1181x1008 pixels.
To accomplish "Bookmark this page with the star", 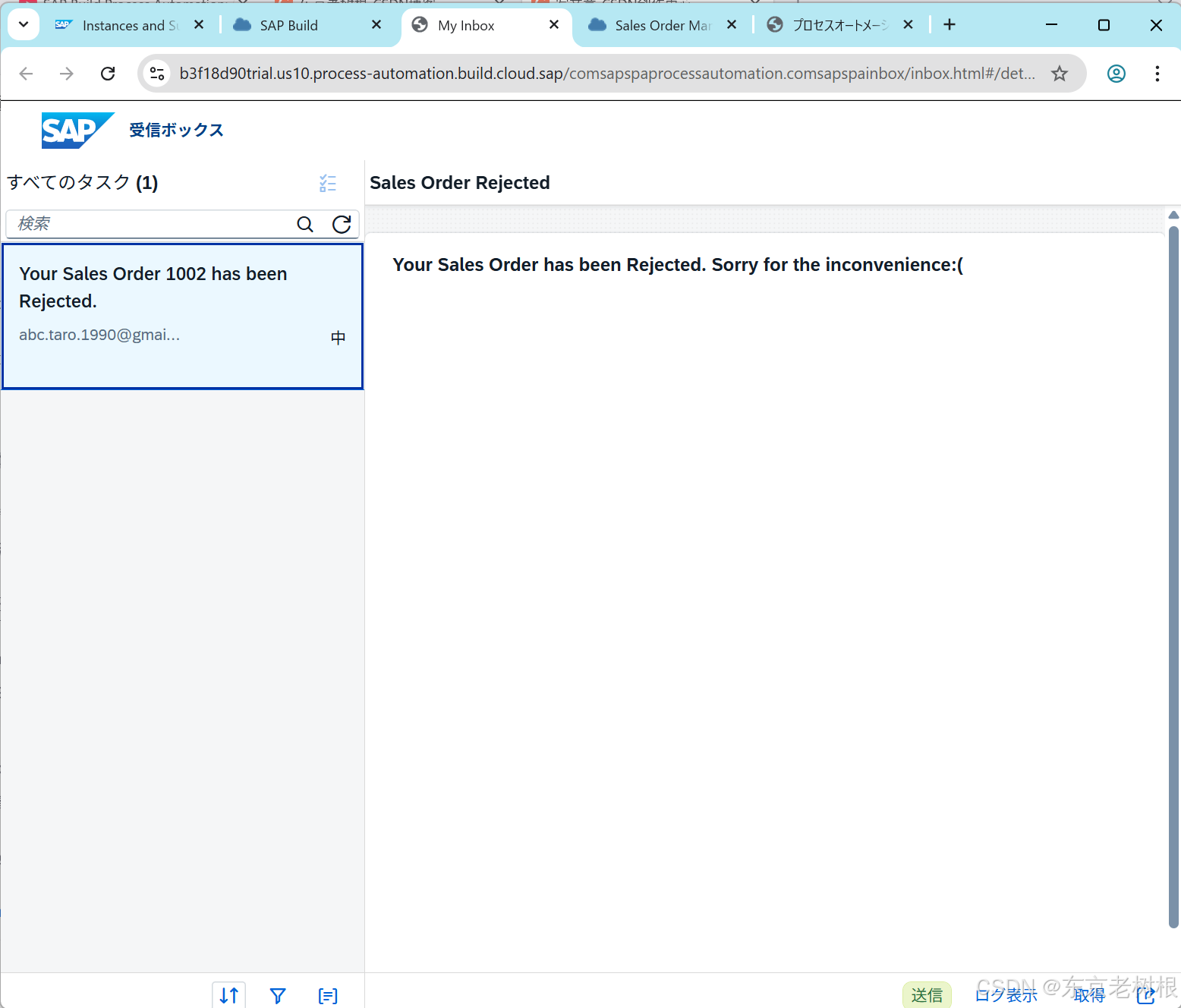I will (x=1060, y=74).
